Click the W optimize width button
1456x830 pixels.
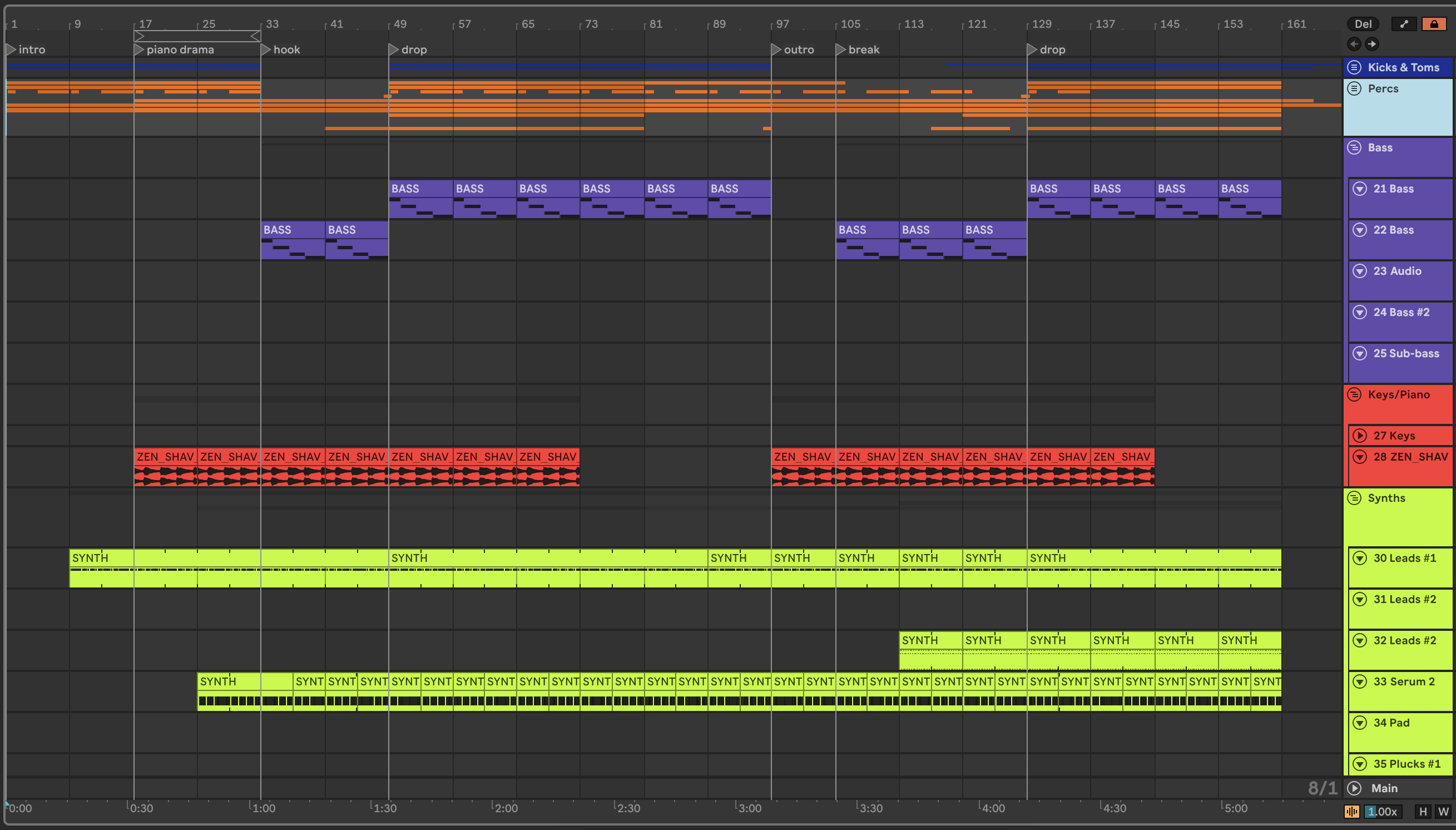(1442, 811)
